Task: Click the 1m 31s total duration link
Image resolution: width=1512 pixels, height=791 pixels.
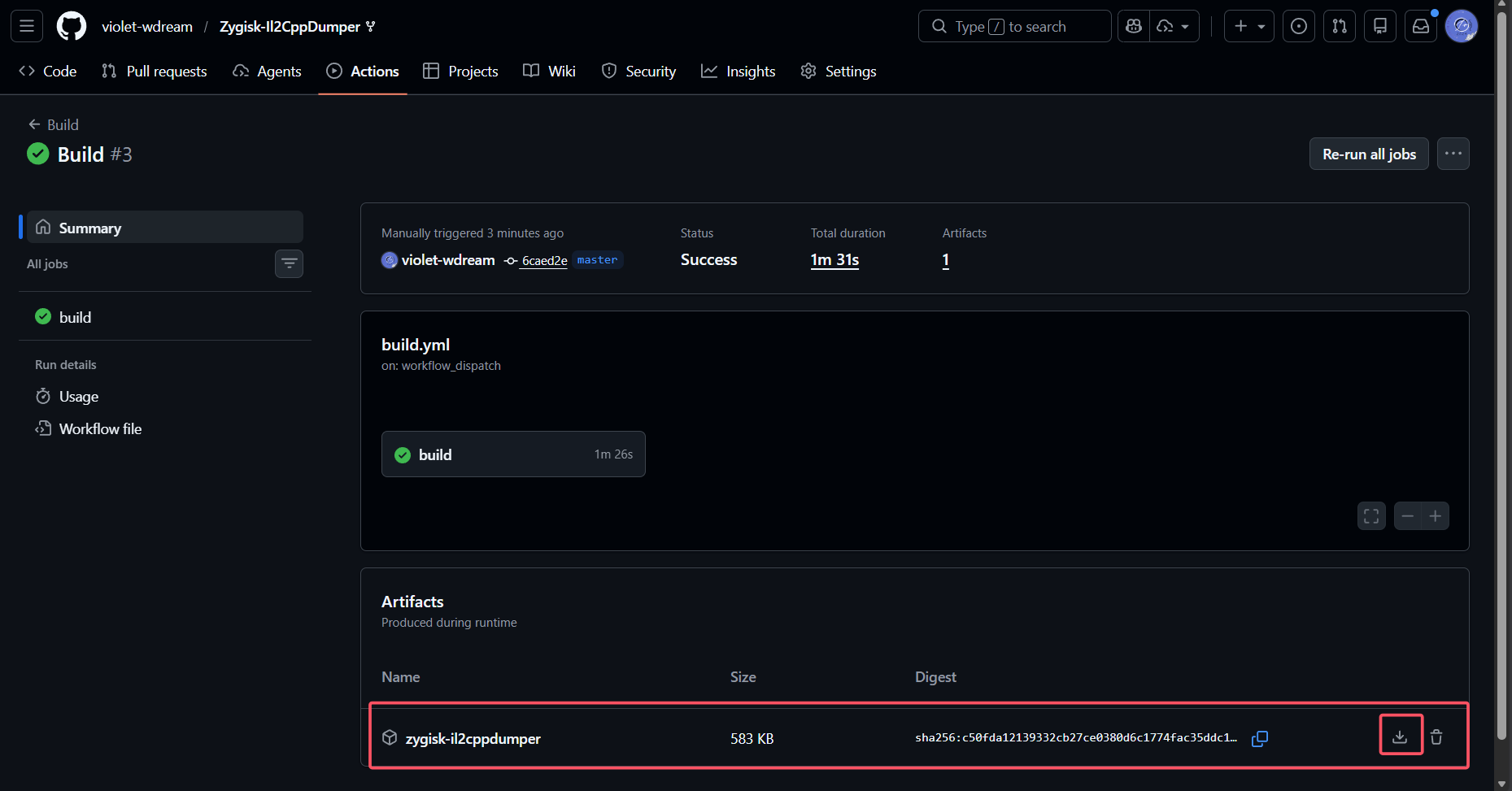Action: pyautogui.click(x=834, y=260)
